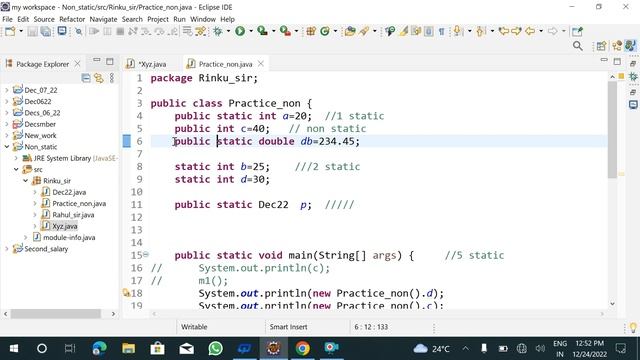Click the Terminate (stop) icon
The width and height of the screenshot is (640, 360).
click(120, 31)
